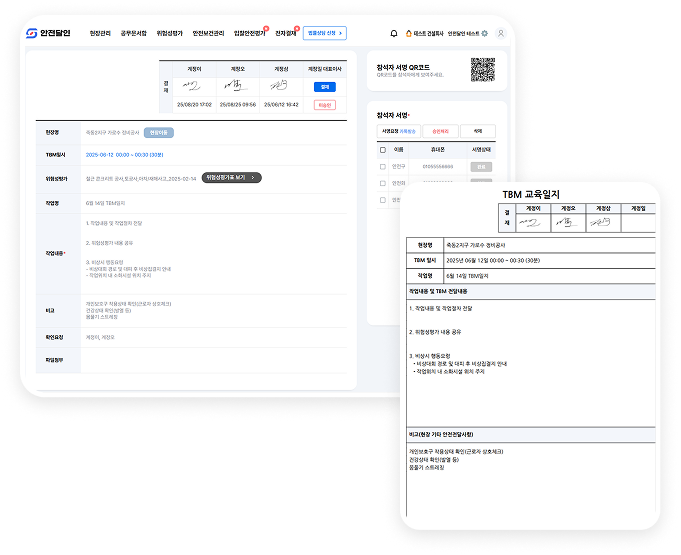This screenshot has width=681, height=555.
Task: Check the box for attendee 안전구
Action: 382,166
